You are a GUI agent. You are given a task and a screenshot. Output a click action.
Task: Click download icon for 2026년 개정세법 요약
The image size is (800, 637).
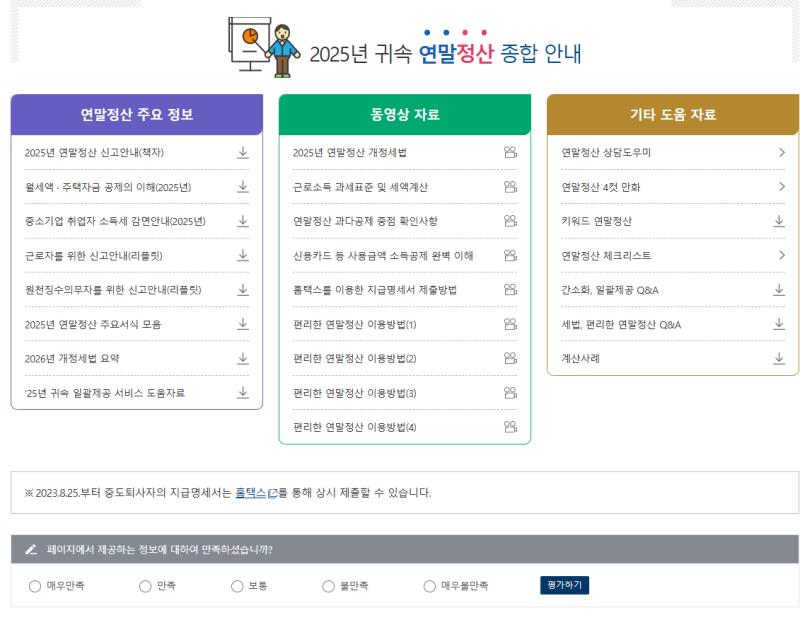point(243,359)
